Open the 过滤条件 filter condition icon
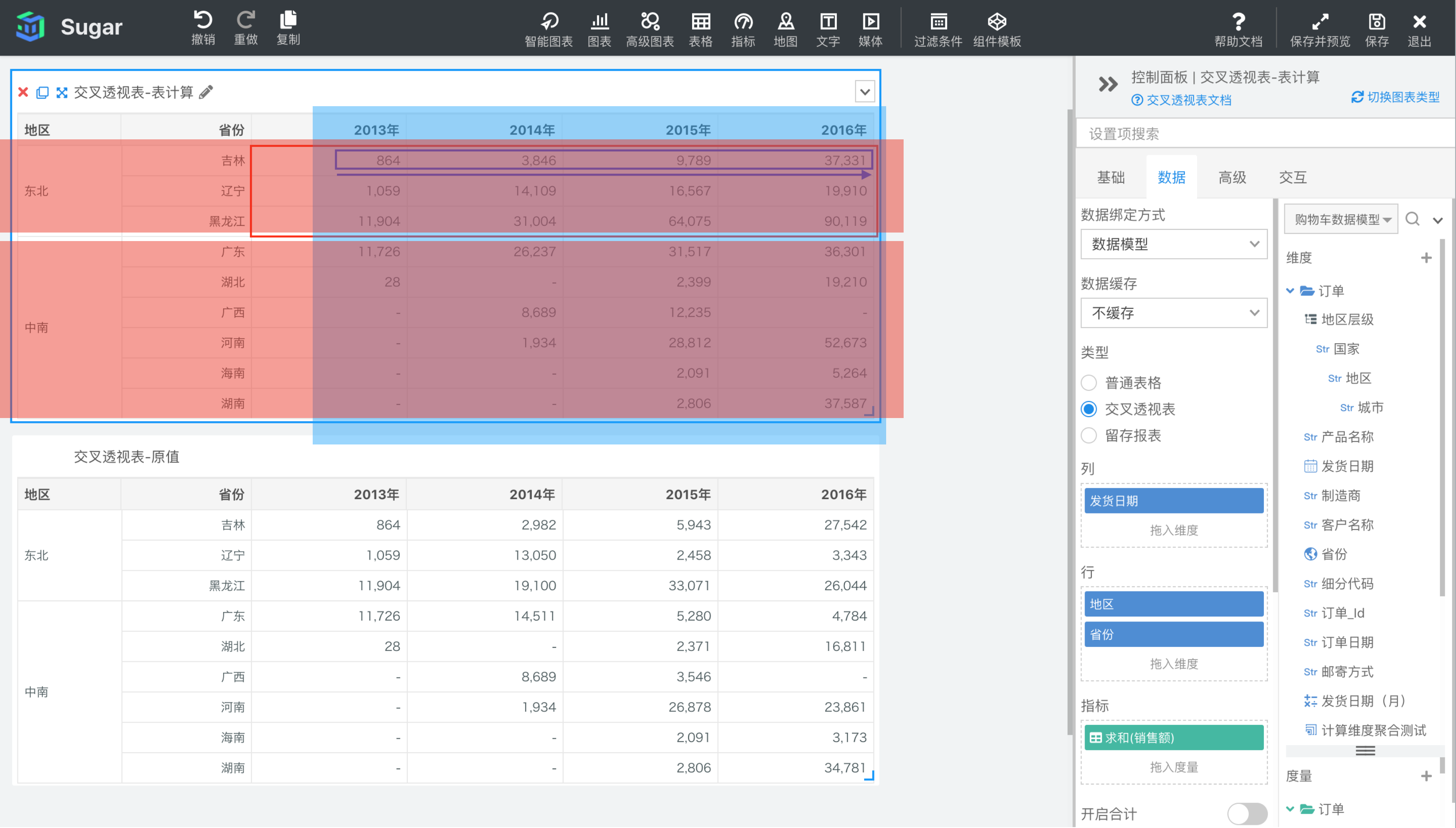This screenshot has width=1456, height=828. click(938, 30)
